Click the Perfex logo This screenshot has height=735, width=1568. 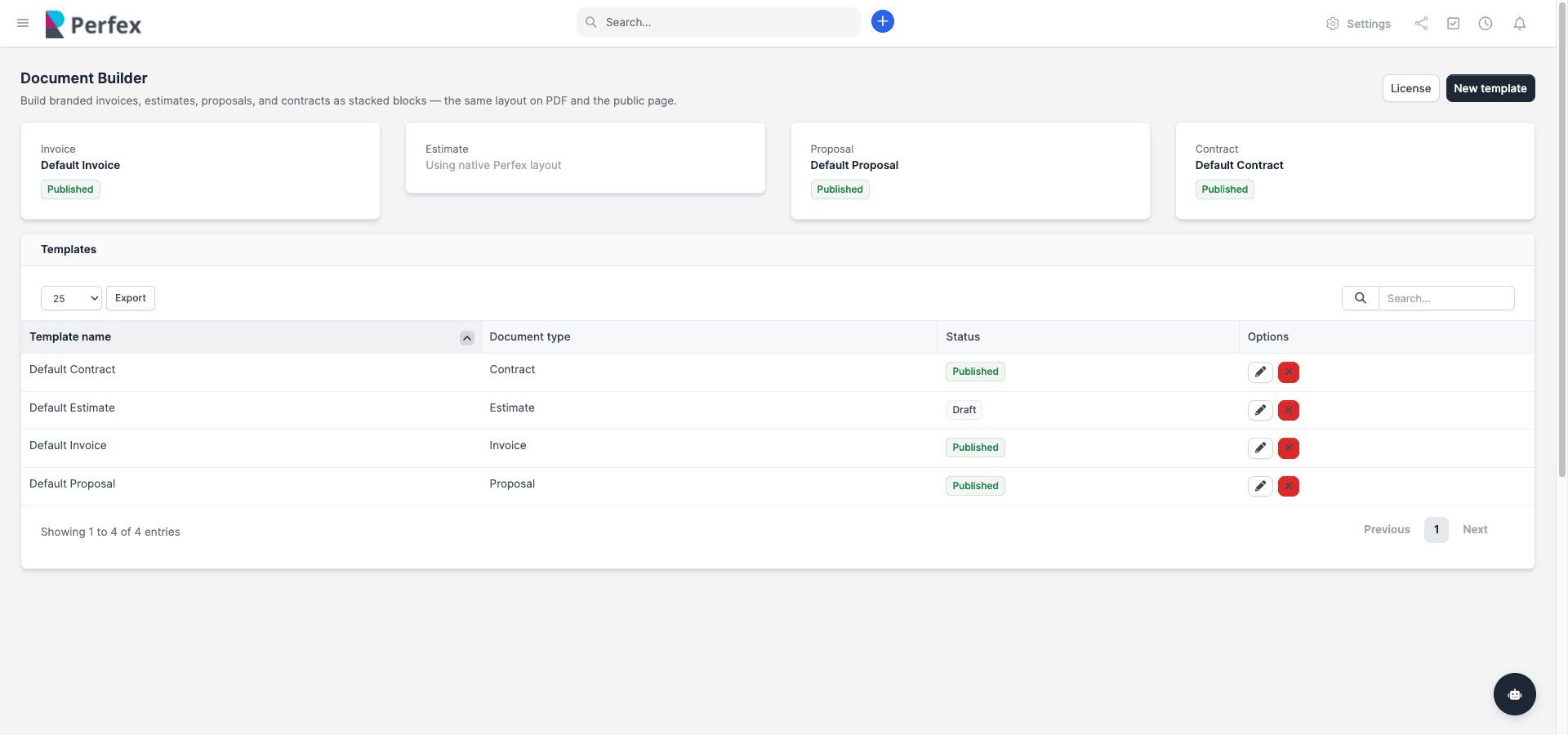[93, 24]
